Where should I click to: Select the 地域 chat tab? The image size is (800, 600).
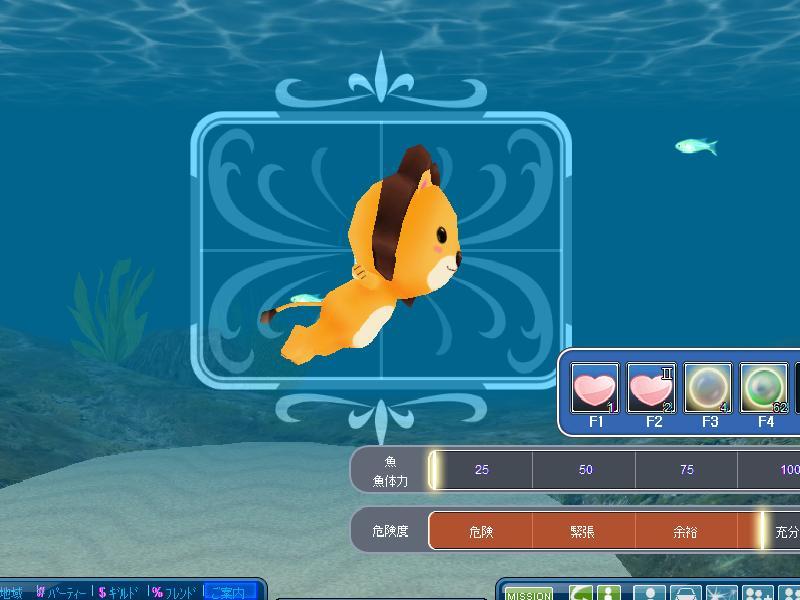click(11, 592)
